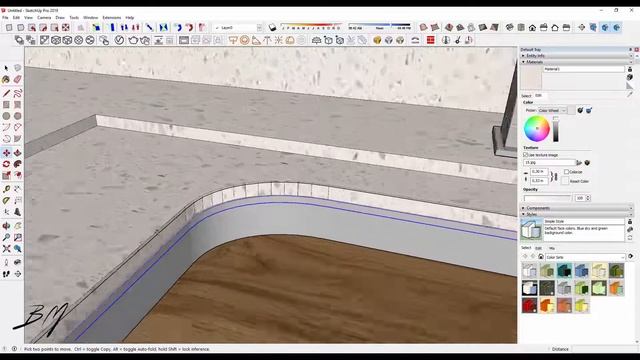
Task: Click the opacity value stepper
Action: (x=588, y=198)
